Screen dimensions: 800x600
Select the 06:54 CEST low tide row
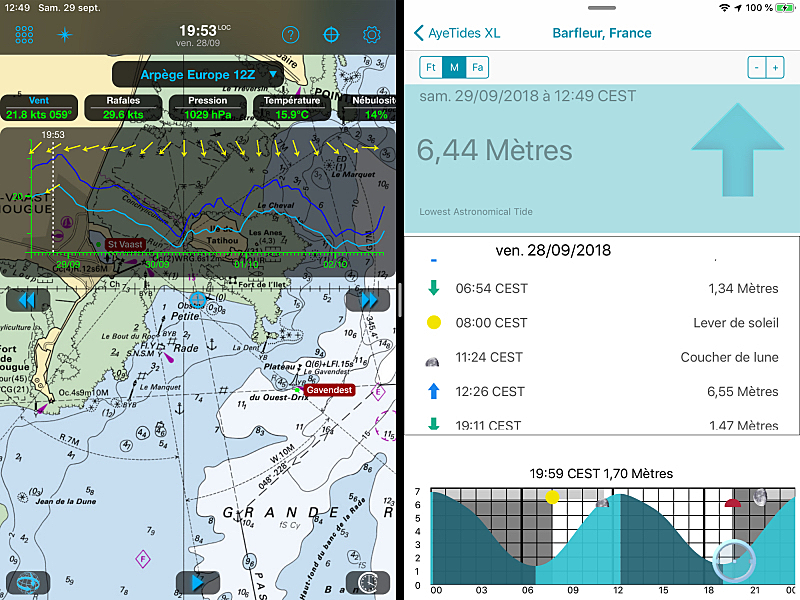click(602, 288)
